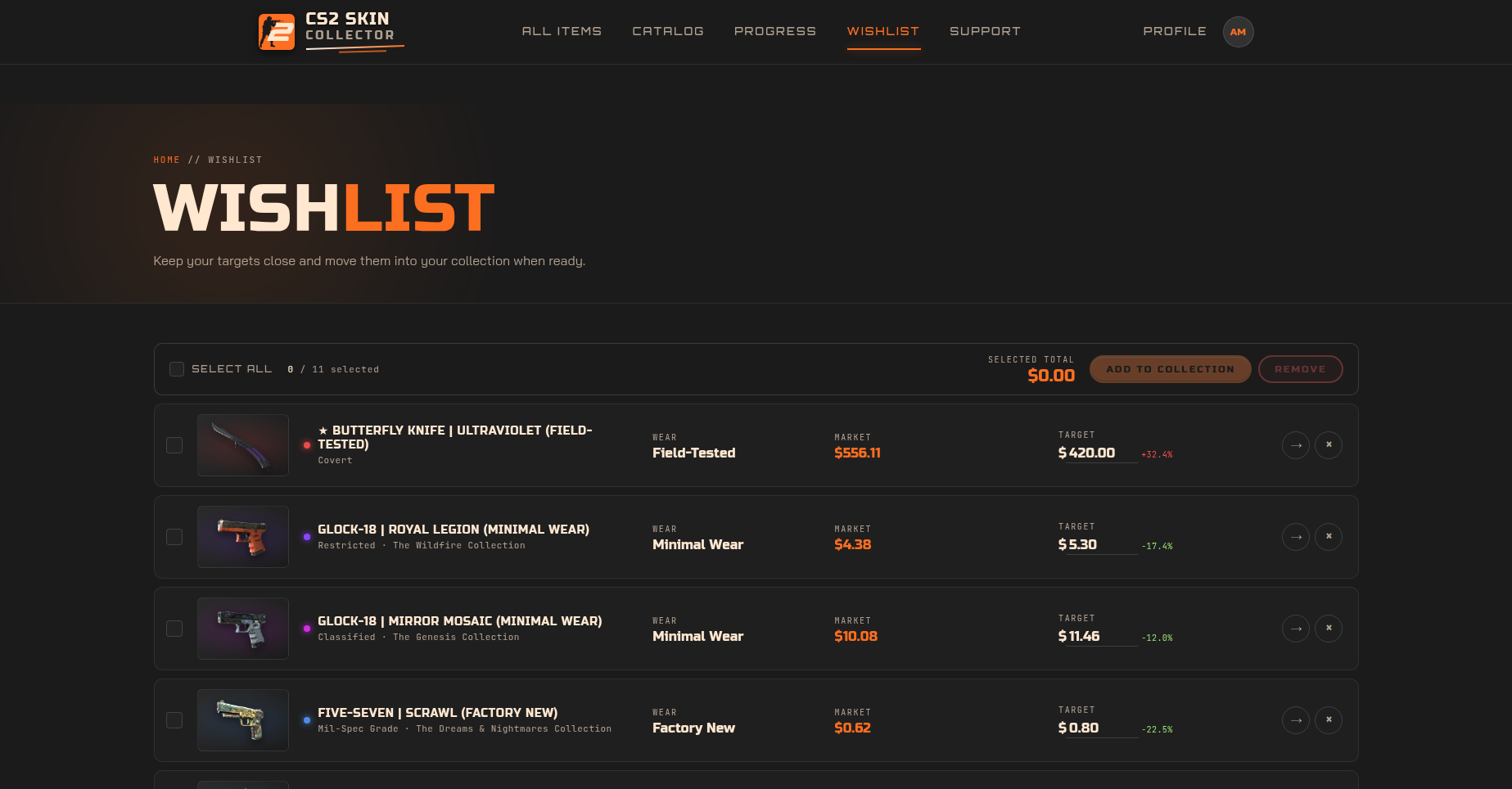Remove Five-Seven Scrawl with x icon
Viewport: 1512px width, 789px height.
1328,720
